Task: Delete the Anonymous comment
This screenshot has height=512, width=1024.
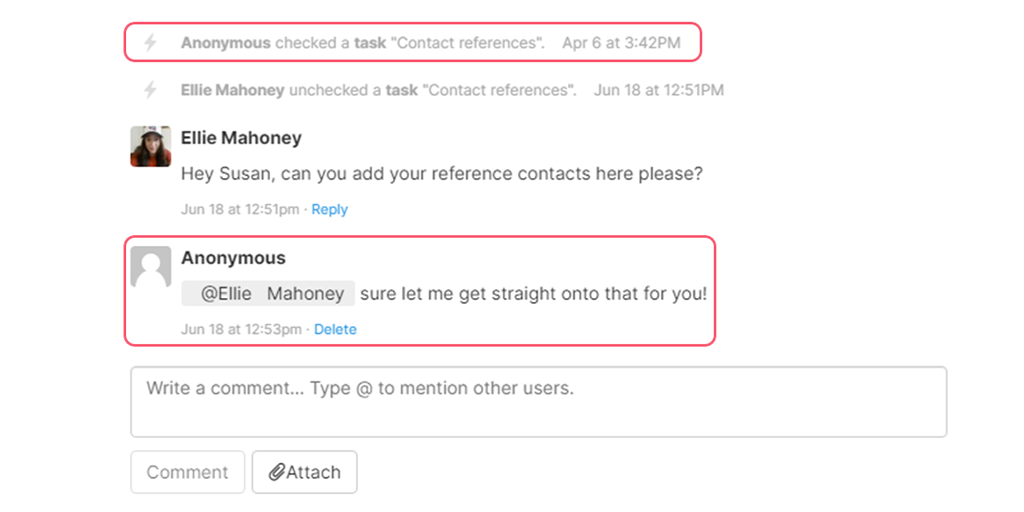Action: pyautogui.click(x=335, y=329)
